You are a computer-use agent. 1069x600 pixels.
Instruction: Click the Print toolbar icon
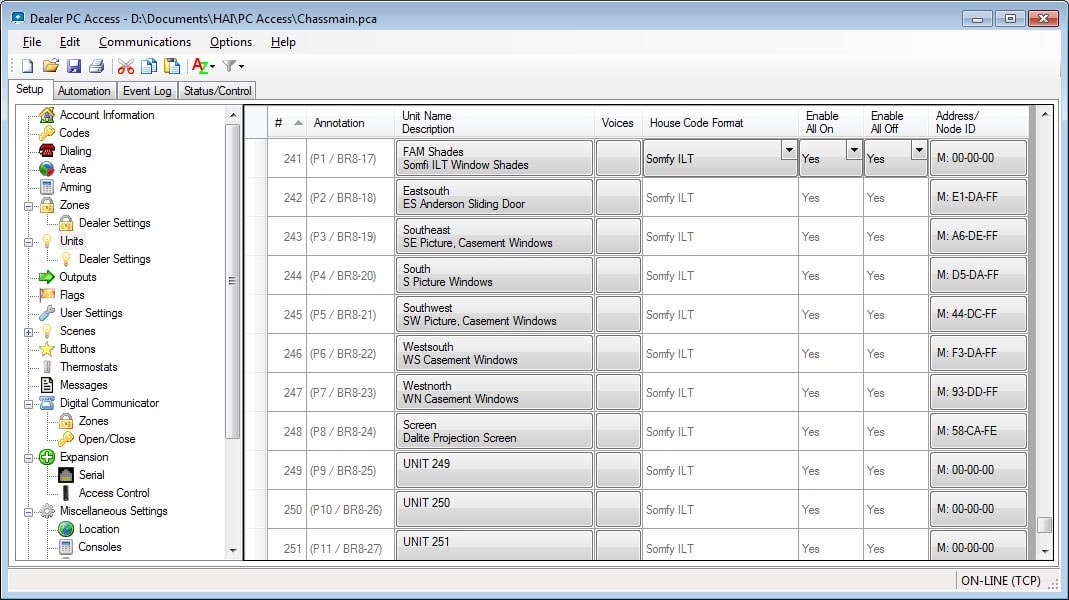(x=96, y=66)
